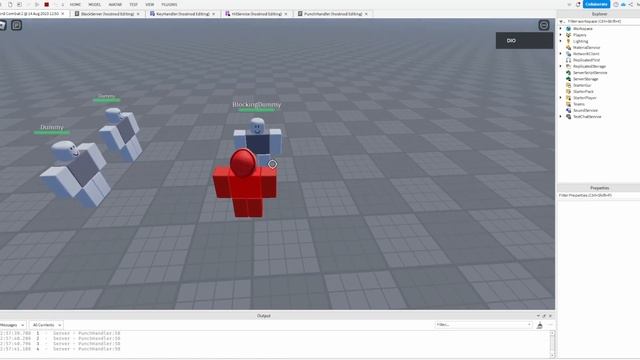Open the Messages dropdown in Output
The width and height of the screenshot is (640, 360).
tap(12, 325)
